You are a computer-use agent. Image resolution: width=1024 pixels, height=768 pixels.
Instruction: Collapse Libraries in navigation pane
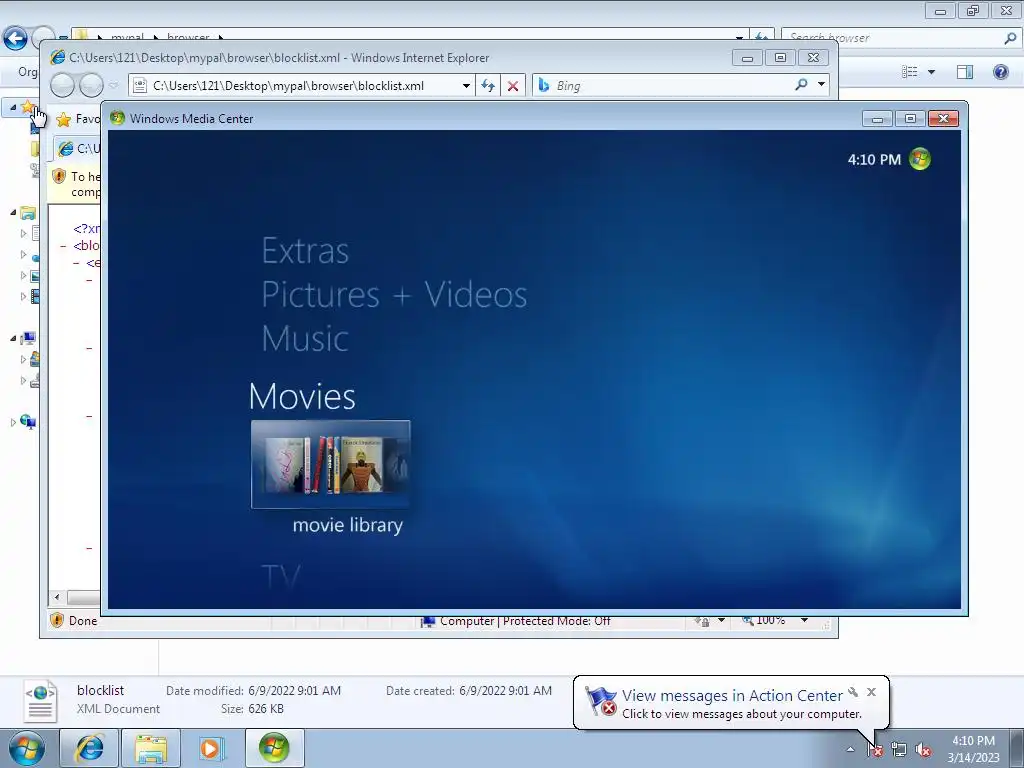click(x=13, y=212)
